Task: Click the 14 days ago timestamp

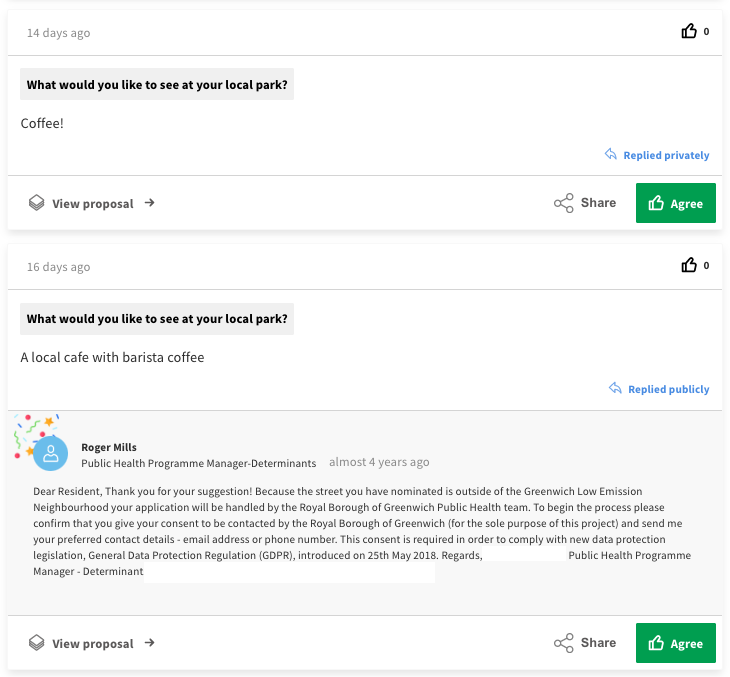Action: pos(58,33)
